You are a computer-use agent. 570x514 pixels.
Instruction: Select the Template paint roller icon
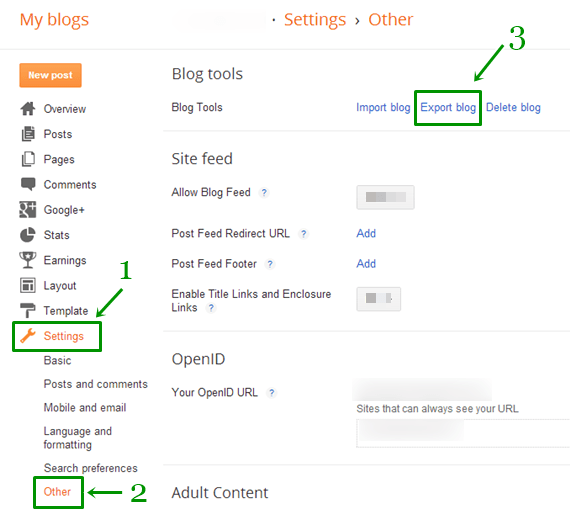click(x=28, y=310)
